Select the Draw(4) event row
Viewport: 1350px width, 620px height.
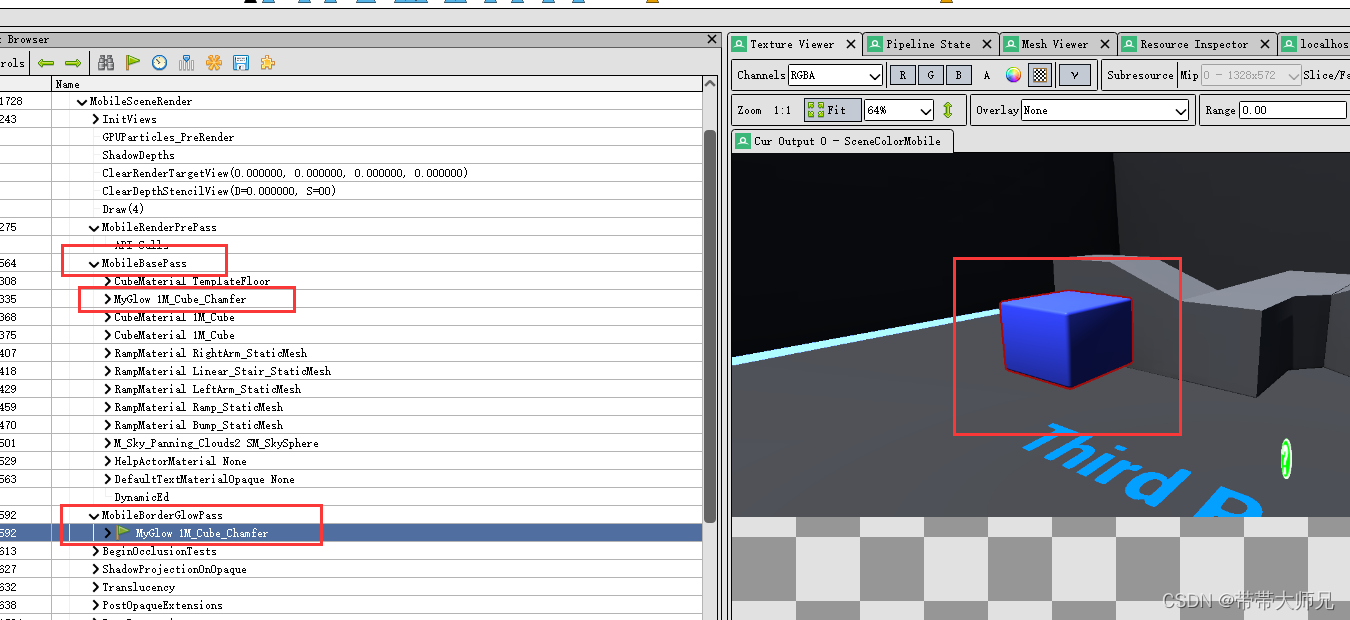[123, 209]
